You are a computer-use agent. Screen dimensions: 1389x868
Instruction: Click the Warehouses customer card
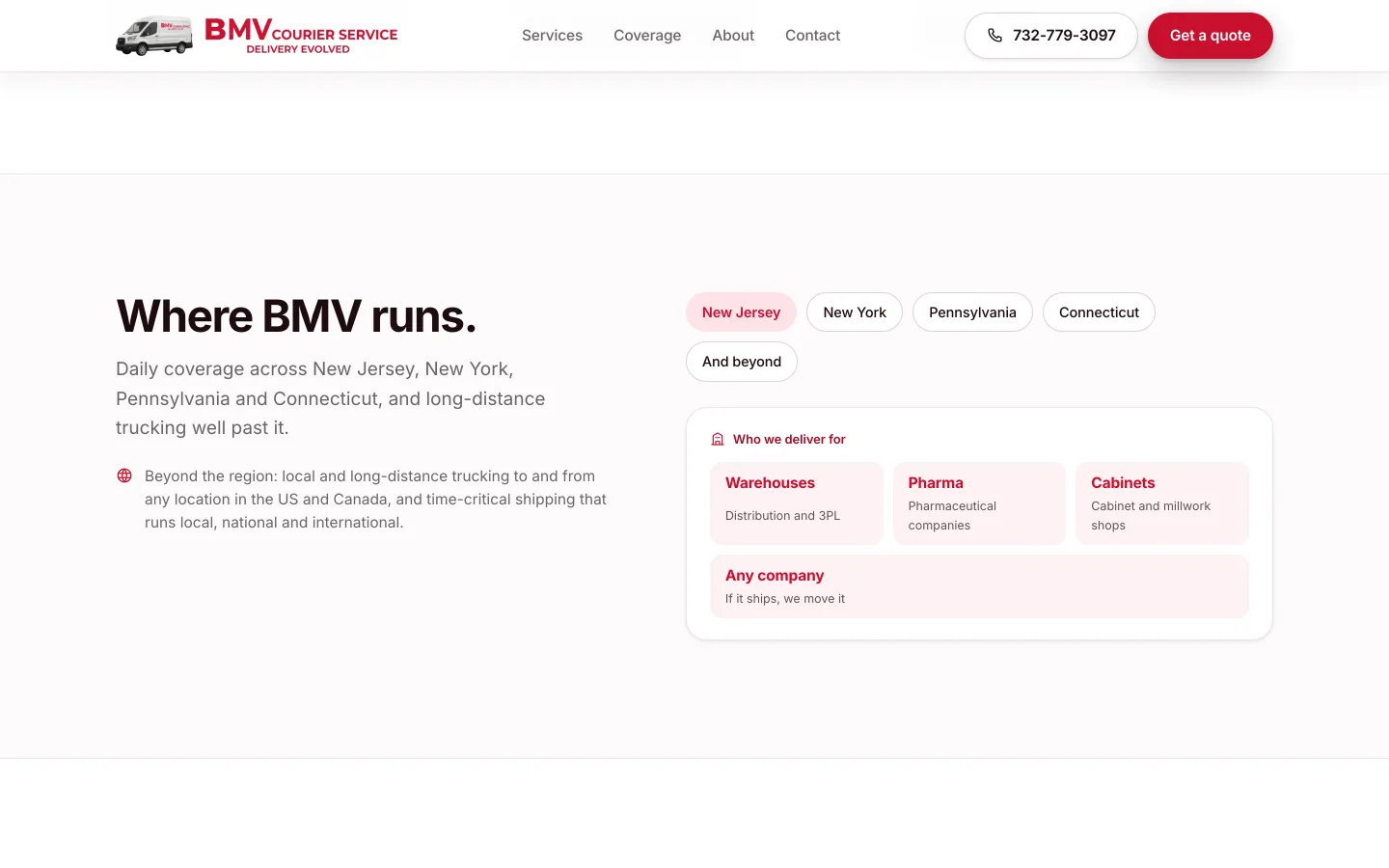(797, 503)
